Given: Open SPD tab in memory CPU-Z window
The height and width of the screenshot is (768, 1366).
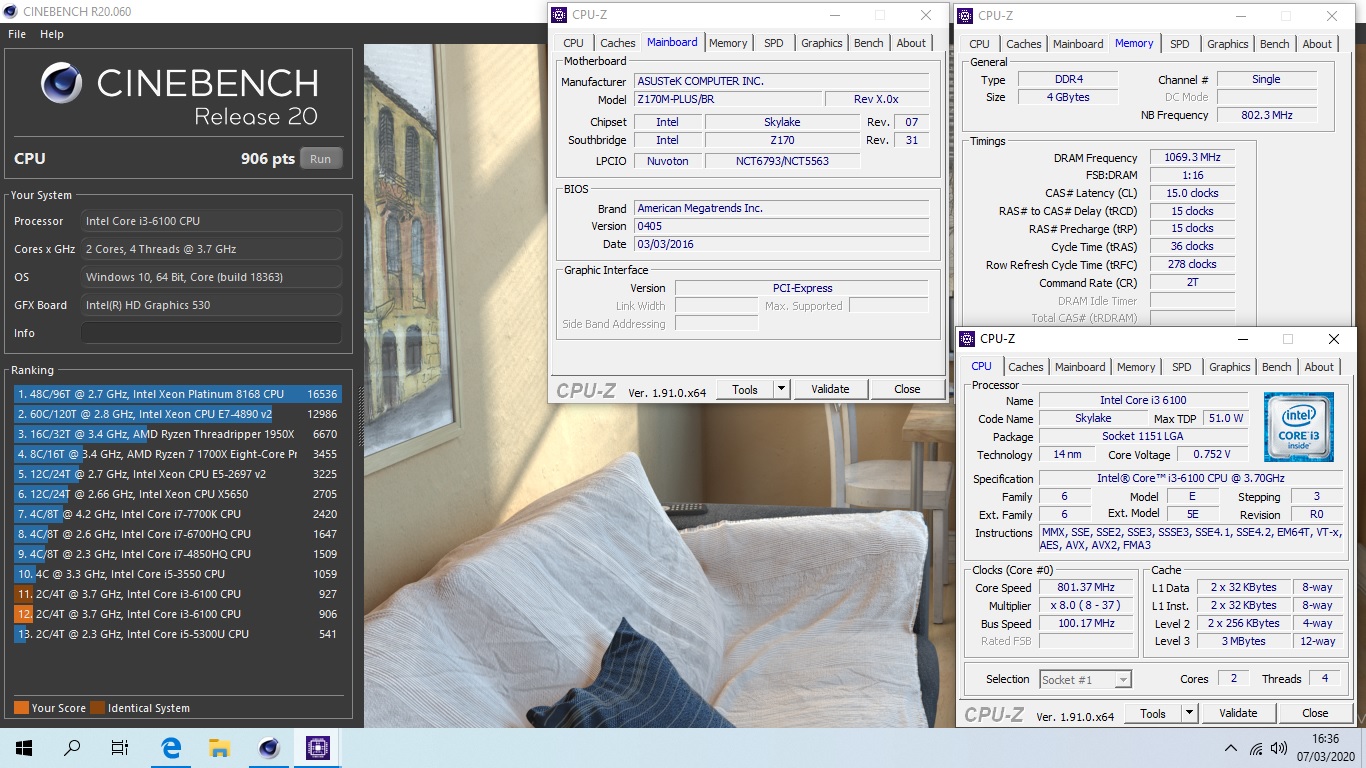Looking at the screenshot, I should pyautogui.click(x=1180, y=44).
